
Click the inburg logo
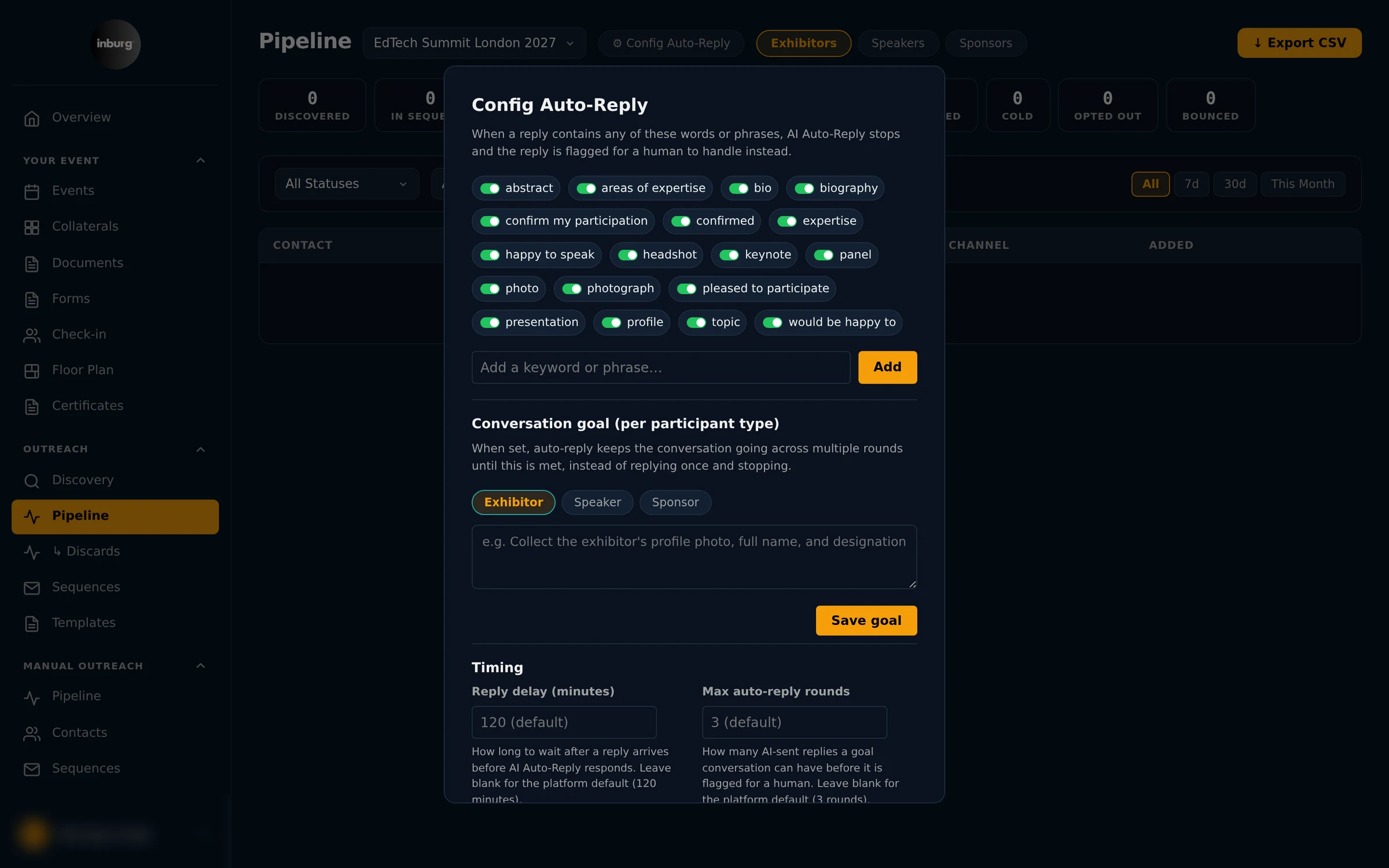[x=115, y=44]
